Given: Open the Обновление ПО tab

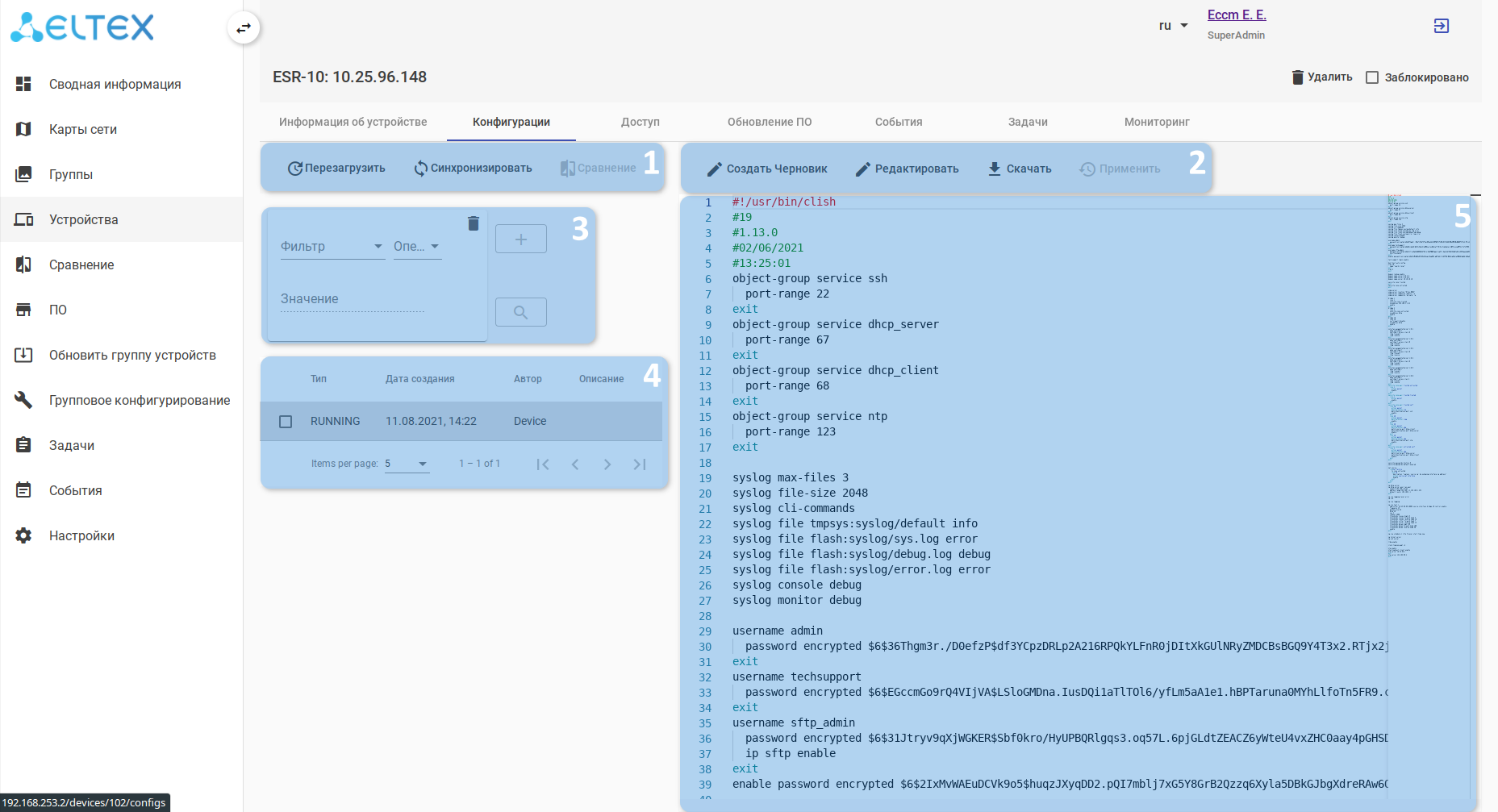Looking at the screenshot, I should [769, 122].
